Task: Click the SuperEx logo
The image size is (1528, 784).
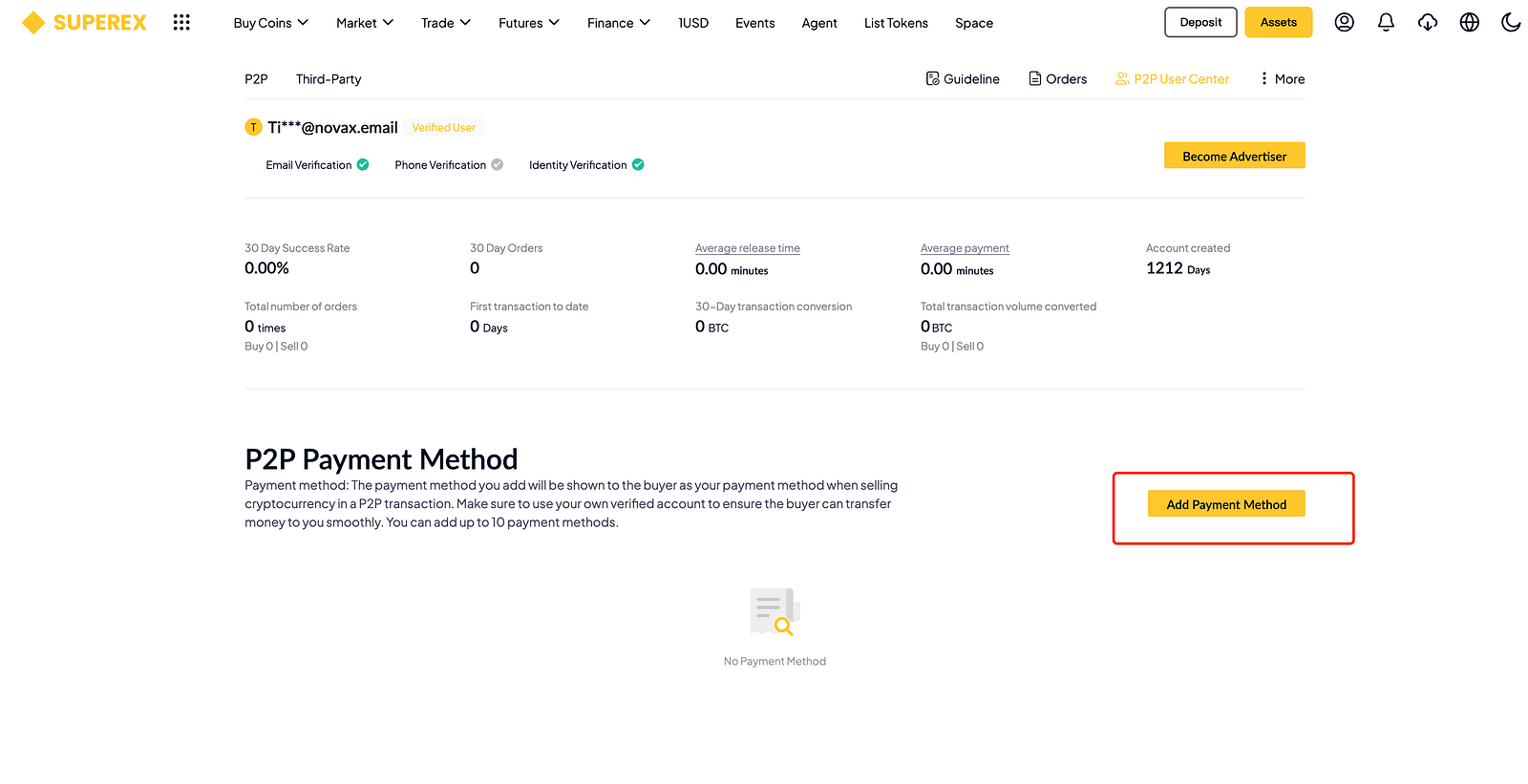Action: tap(84, 22)
